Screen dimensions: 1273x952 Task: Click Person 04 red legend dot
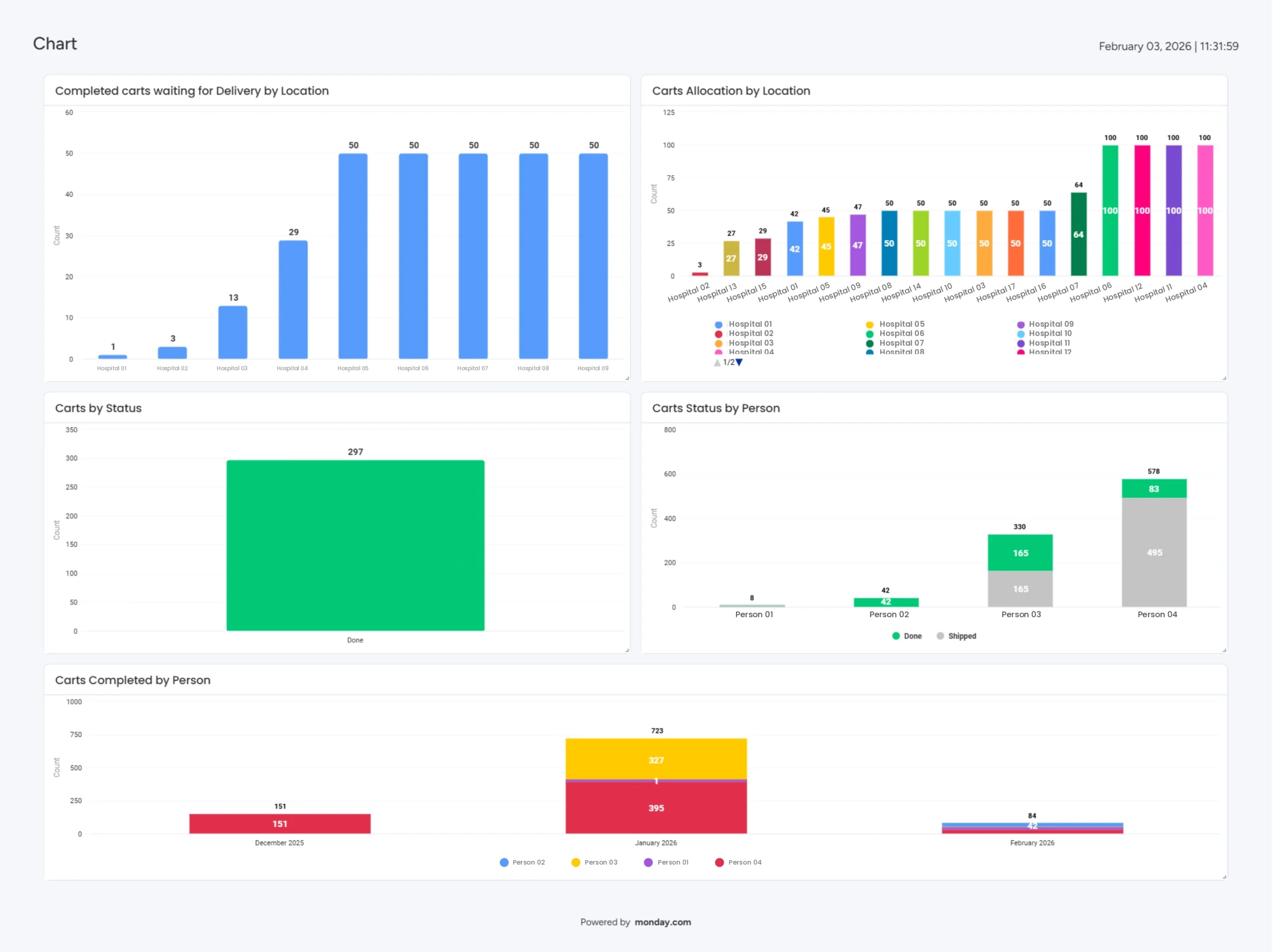[x=720, y=862]
